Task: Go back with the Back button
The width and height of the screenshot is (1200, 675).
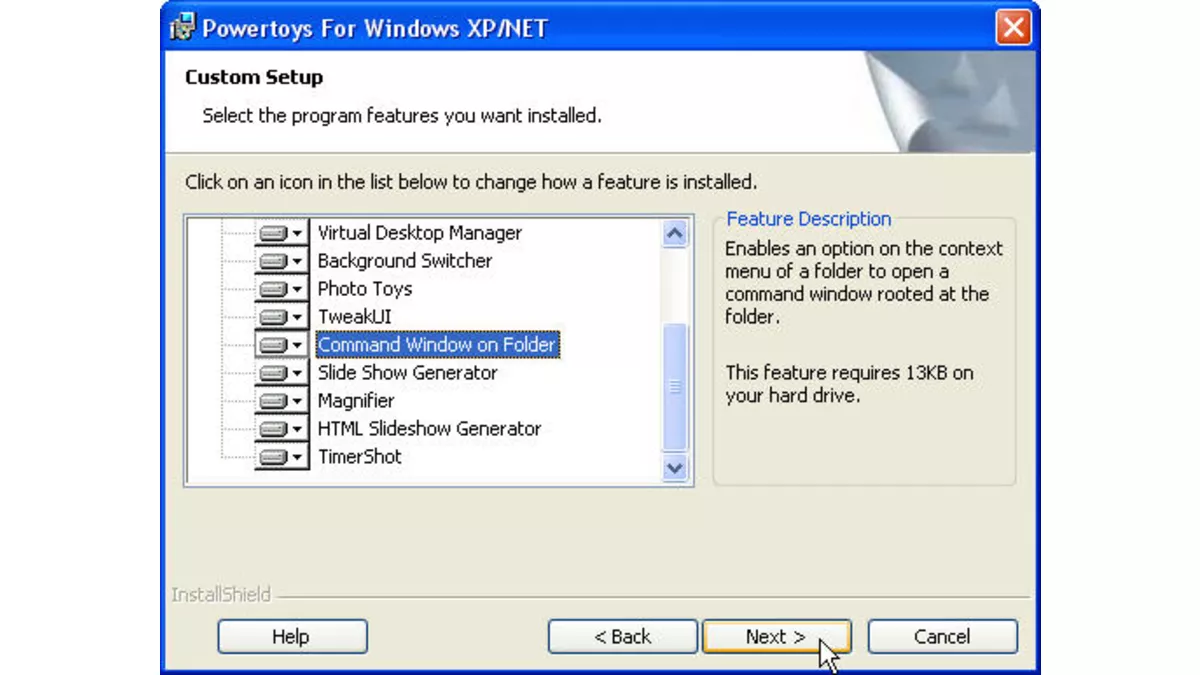Action: (622, 637)
